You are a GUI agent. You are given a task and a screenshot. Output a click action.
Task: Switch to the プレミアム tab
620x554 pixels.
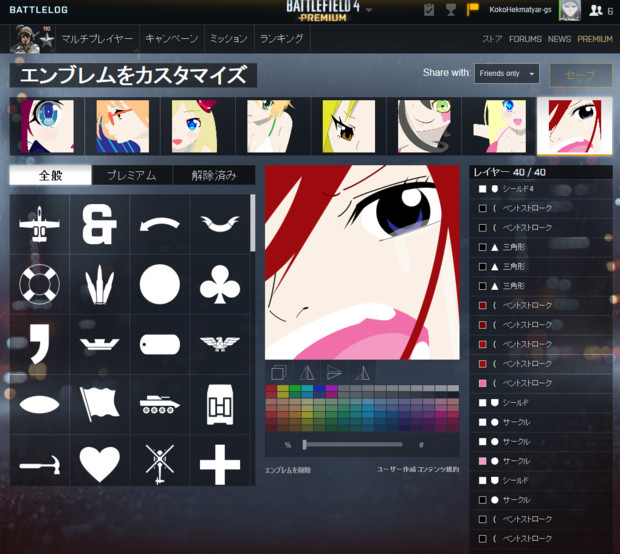click(x=132, y=175)
